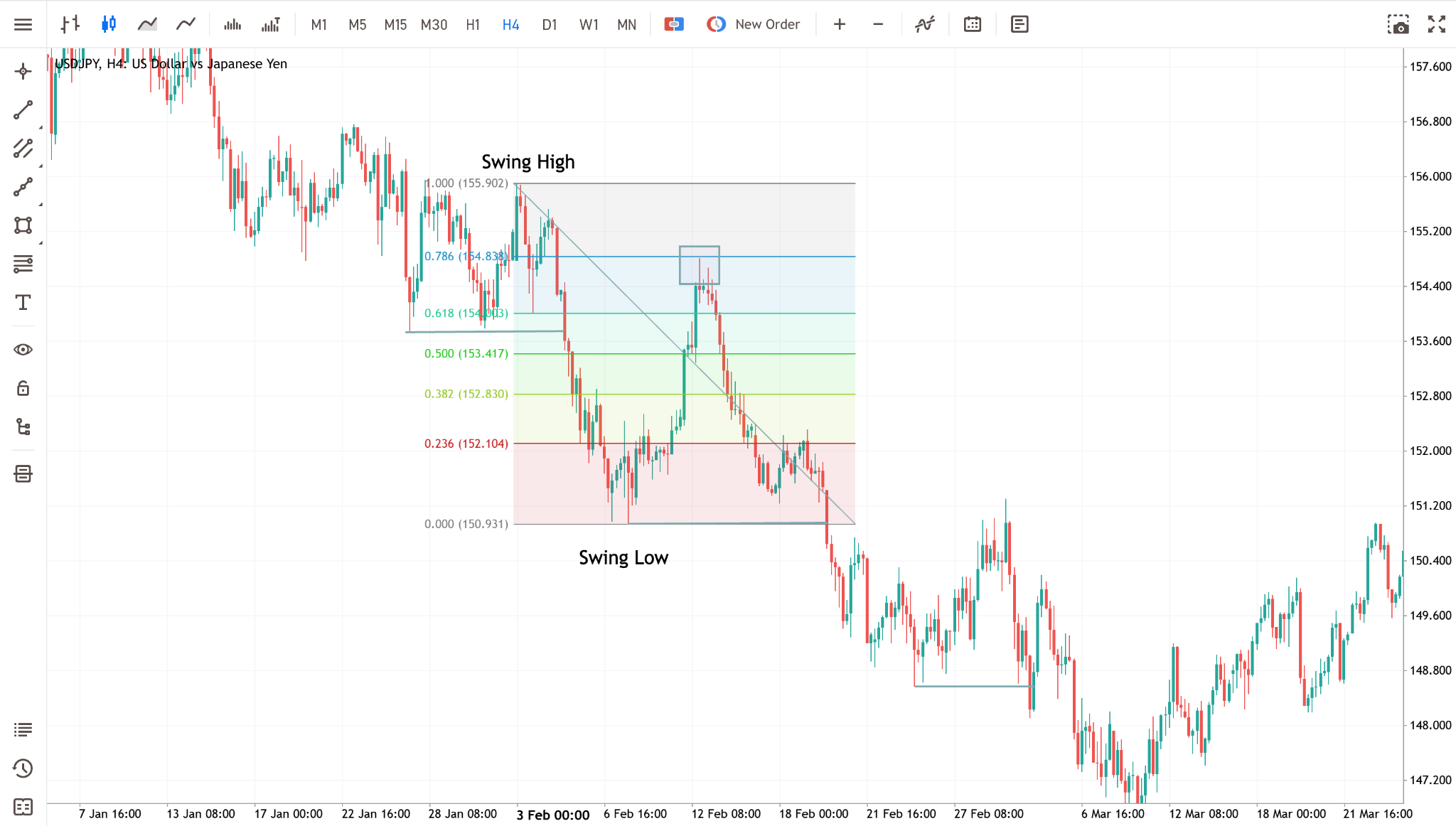Take a chart screenshot

click(1398, 24)
